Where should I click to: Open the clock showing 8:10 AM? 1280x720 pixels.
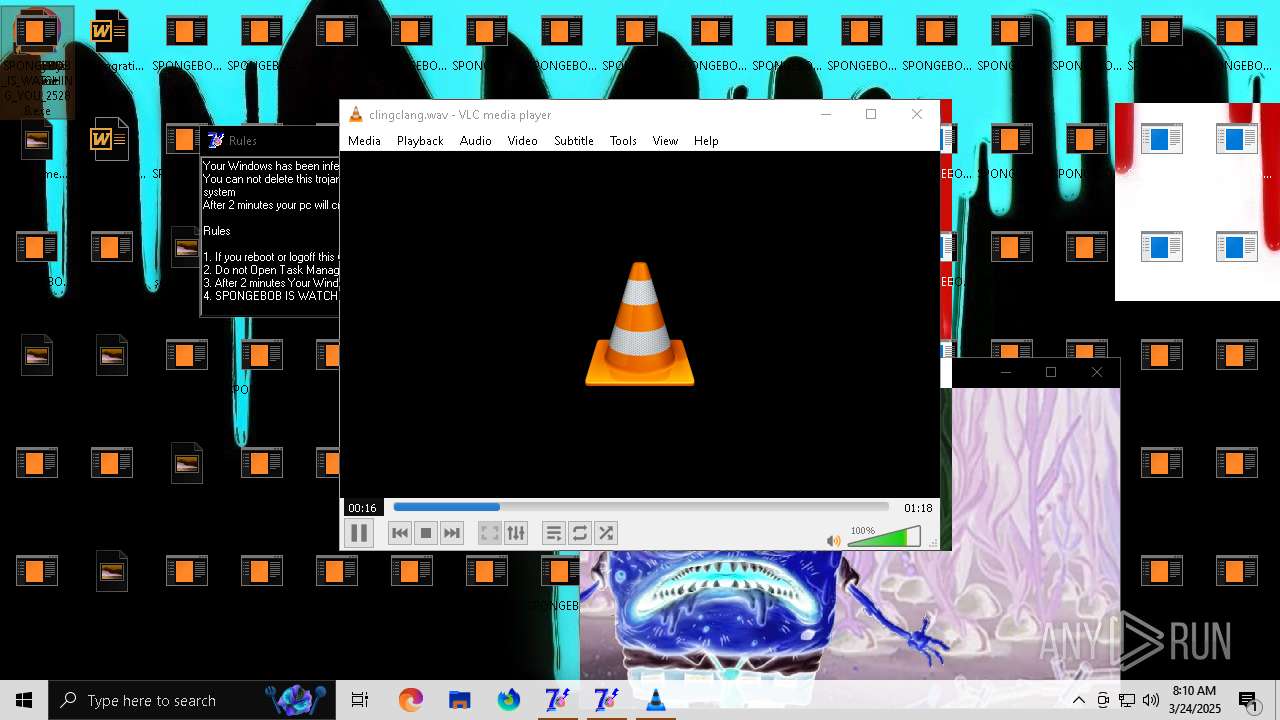[x=1194, y=700]
